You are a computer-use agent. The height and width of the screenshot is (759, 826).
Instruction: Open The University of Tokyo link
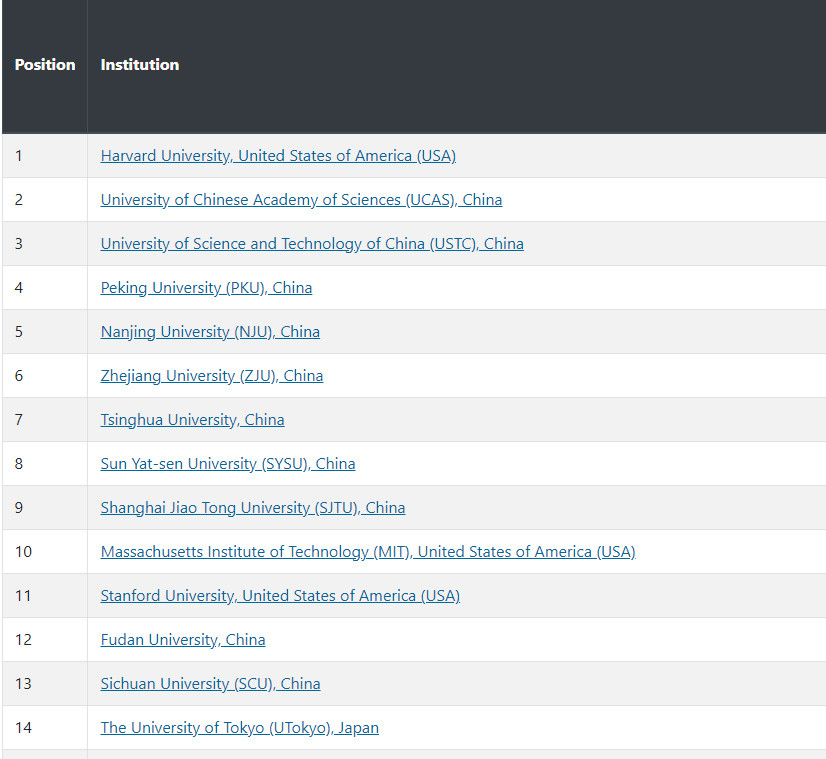(240, 727)
